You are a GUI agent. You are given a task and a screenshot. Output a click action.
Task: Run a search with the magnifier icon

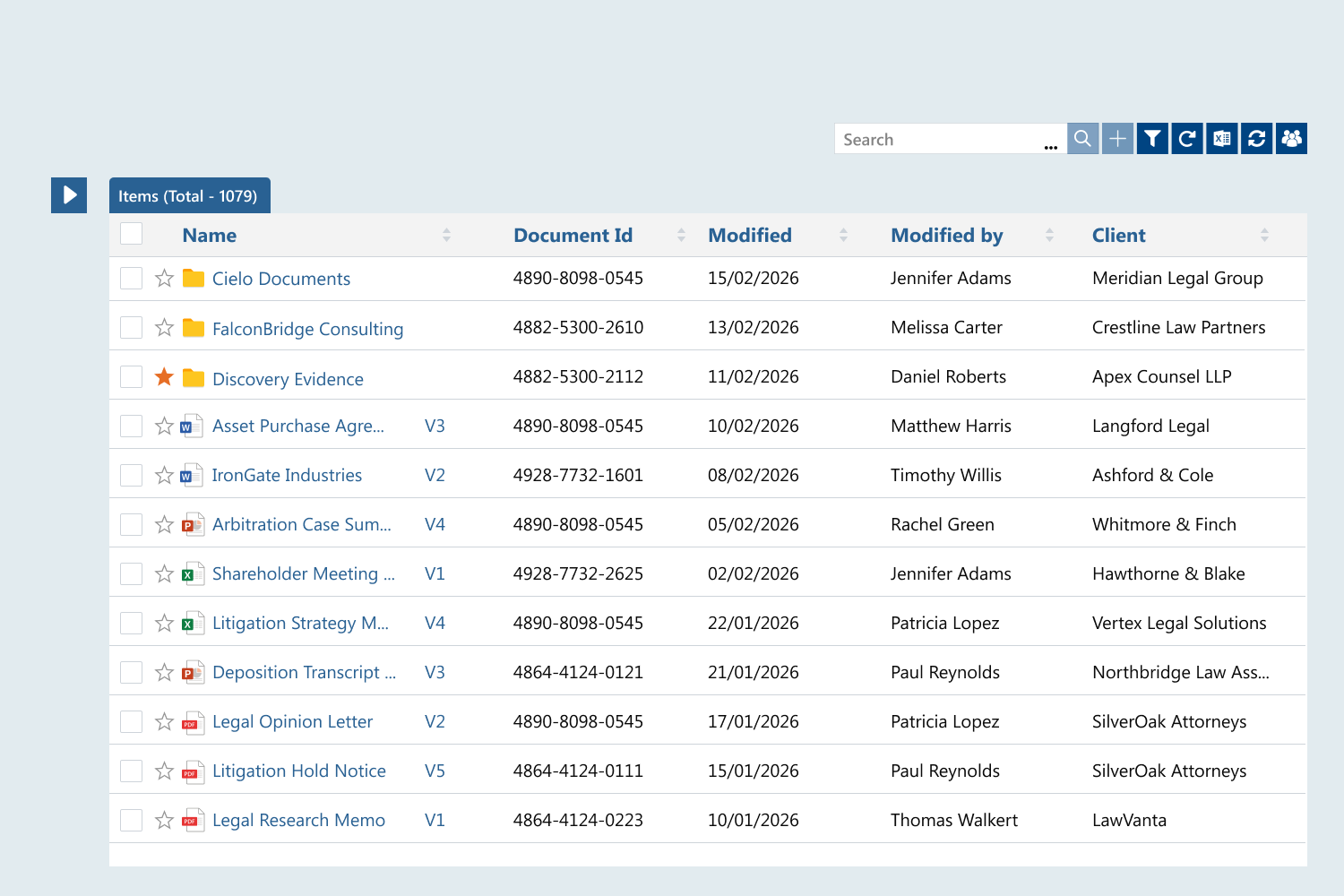coord(1082,138)
